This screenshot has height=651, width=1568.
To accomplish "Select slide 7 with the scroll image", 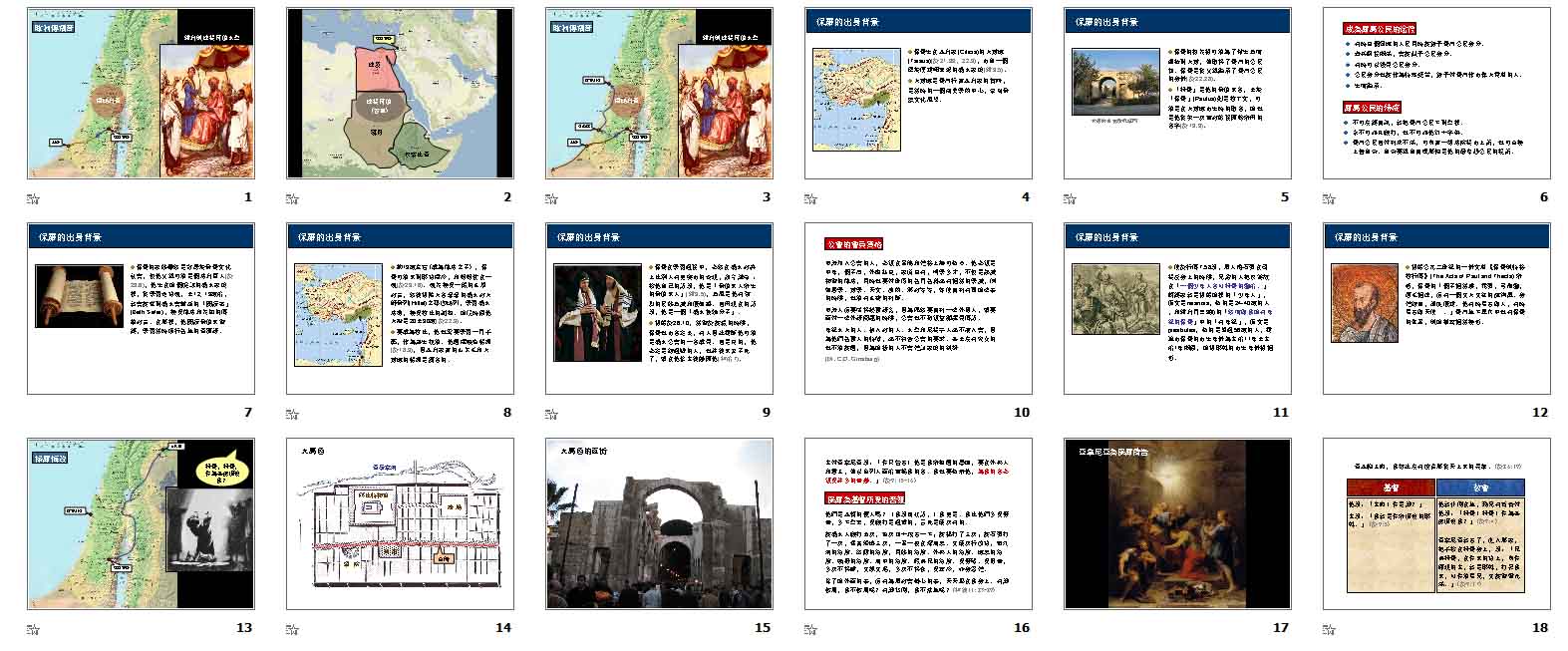I will click(141, 309).
